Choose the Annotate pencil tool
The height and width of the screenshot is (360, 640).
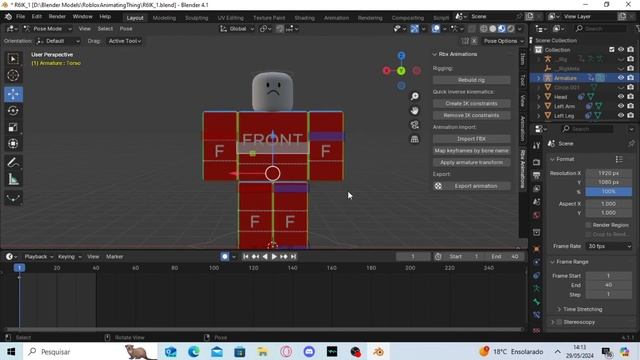13,162
